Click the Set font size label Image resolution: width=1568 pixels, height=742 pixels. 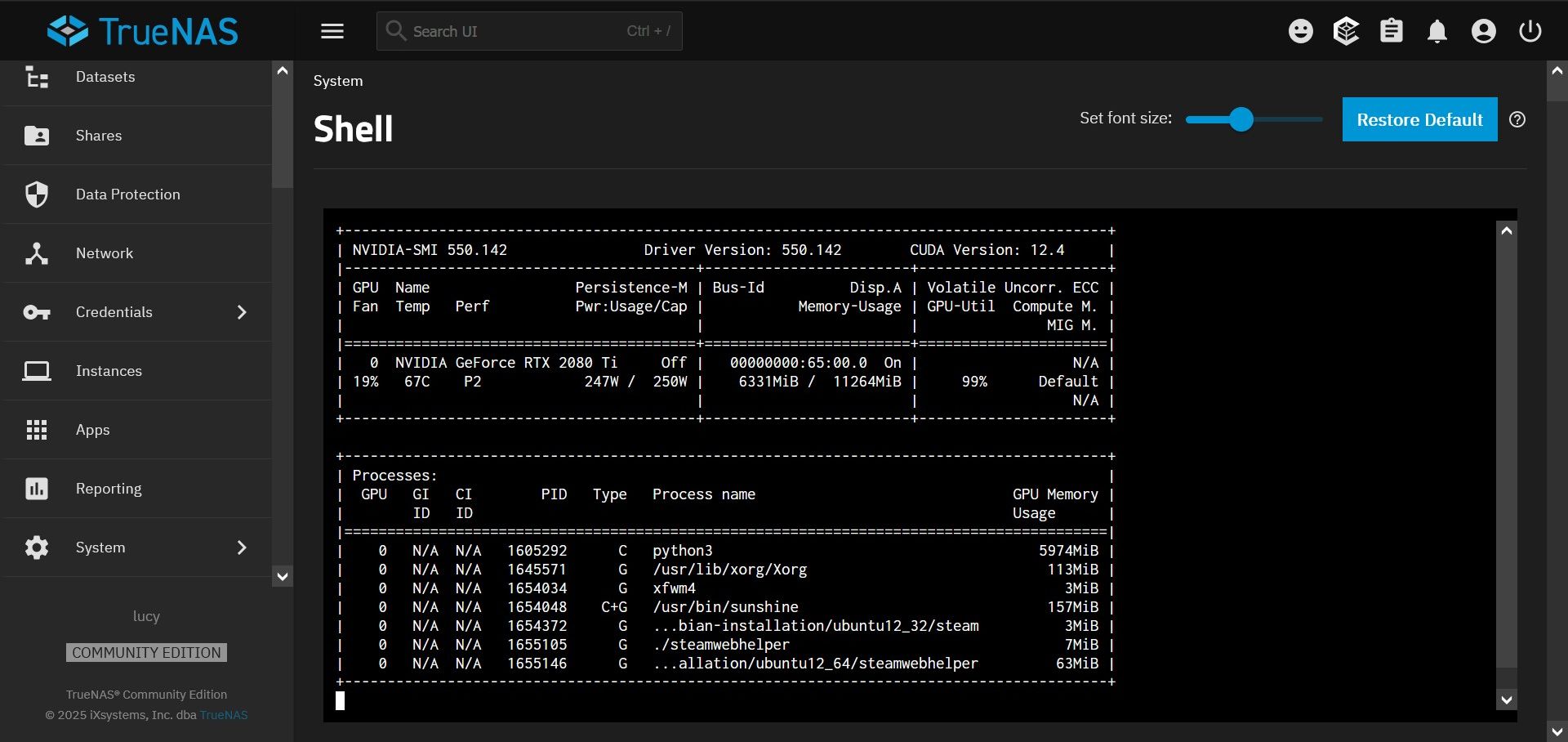pyautogui.click(x=1125, y=118)
